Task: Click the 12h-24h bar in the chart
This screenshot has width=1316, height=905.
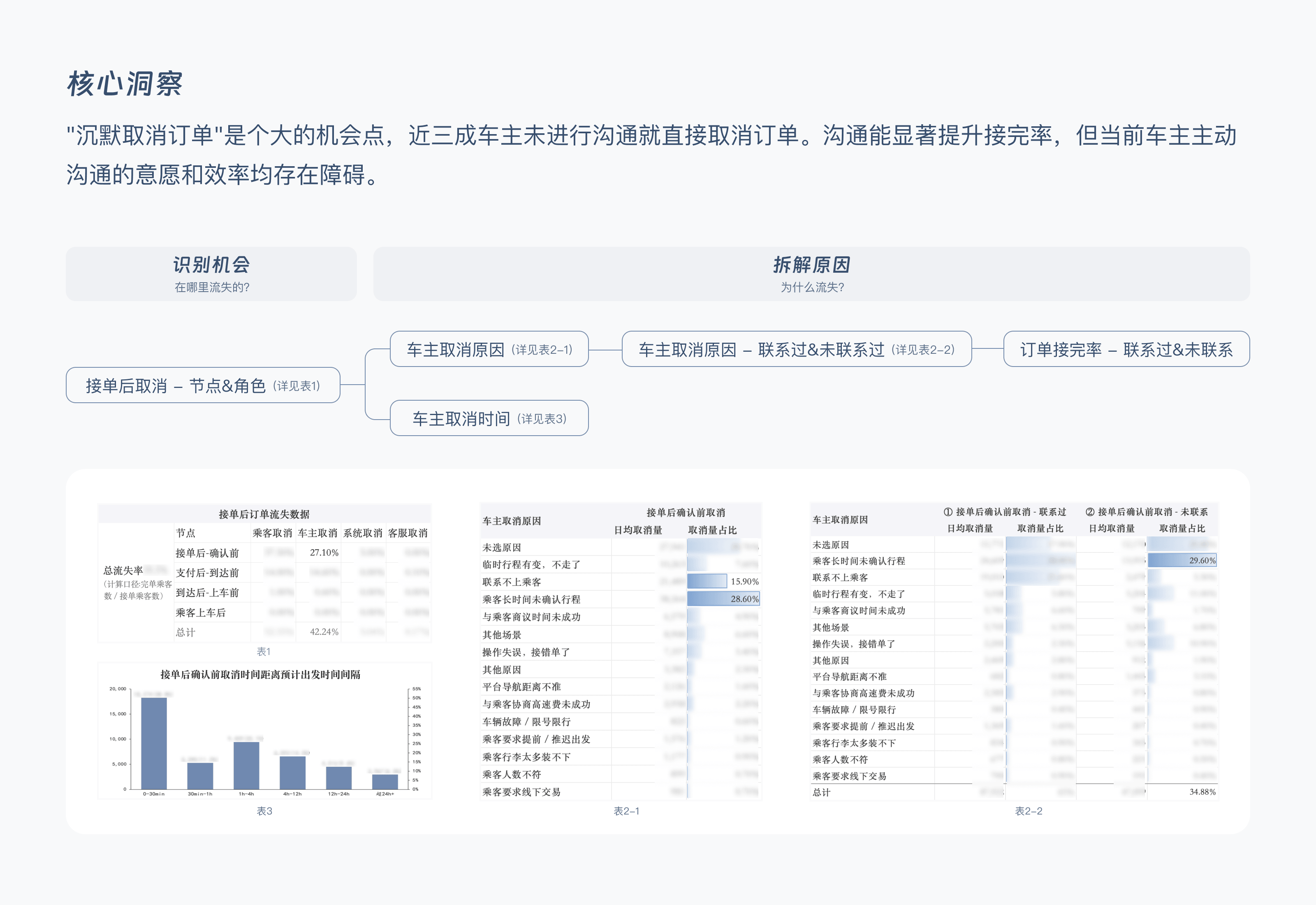Action: click(x=339, y=778)
